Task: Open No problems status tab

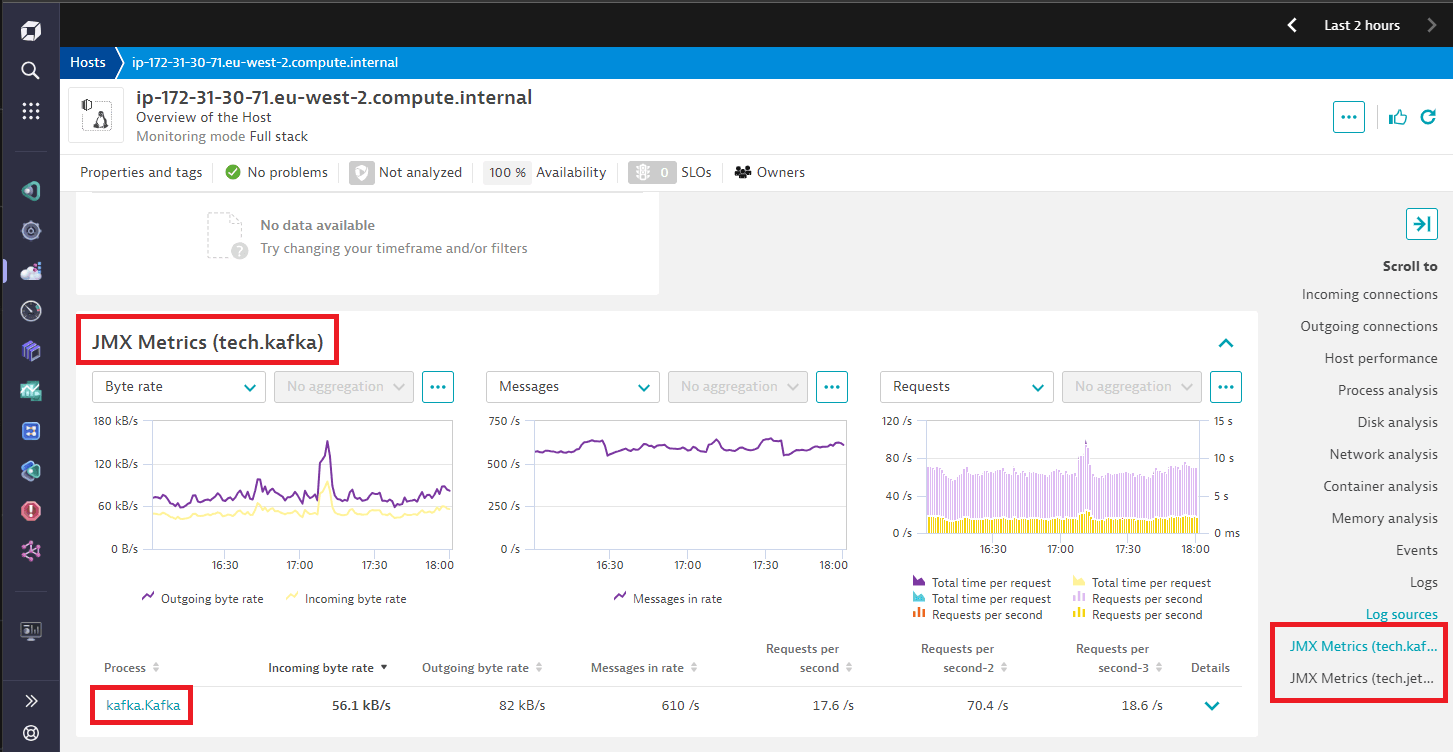Action: [x=276, y=172]
